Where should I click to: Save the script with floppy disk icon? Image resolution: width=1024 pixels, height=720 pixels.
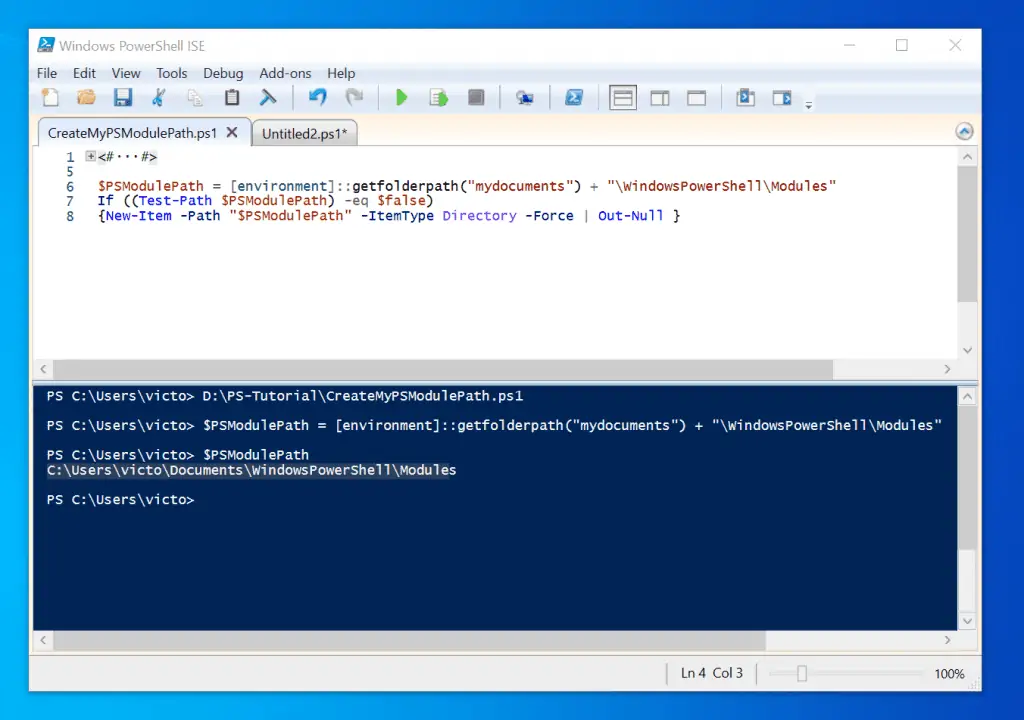tap(123, 98)
